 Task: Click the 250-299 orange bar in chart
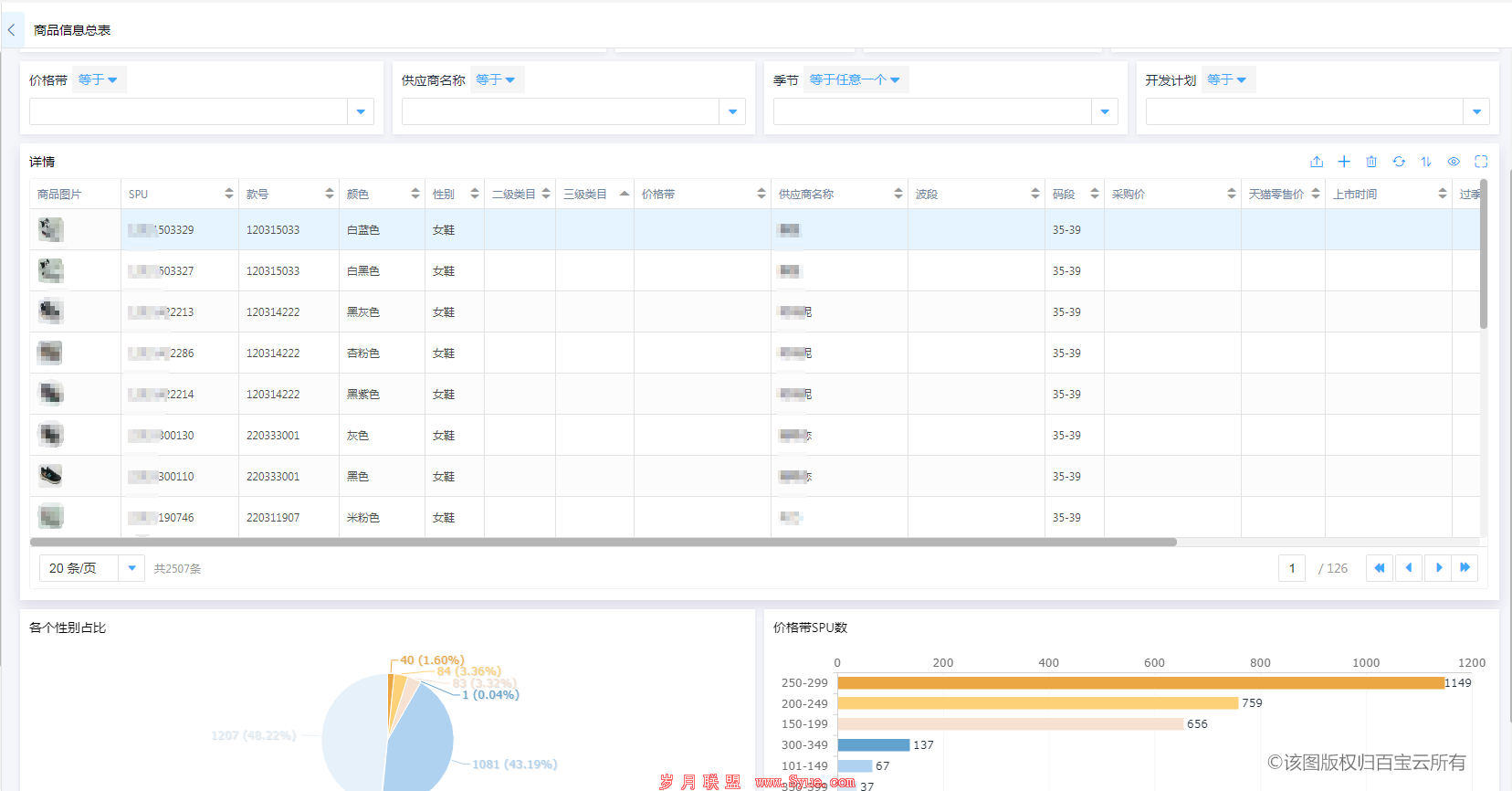coord(1141,683)
